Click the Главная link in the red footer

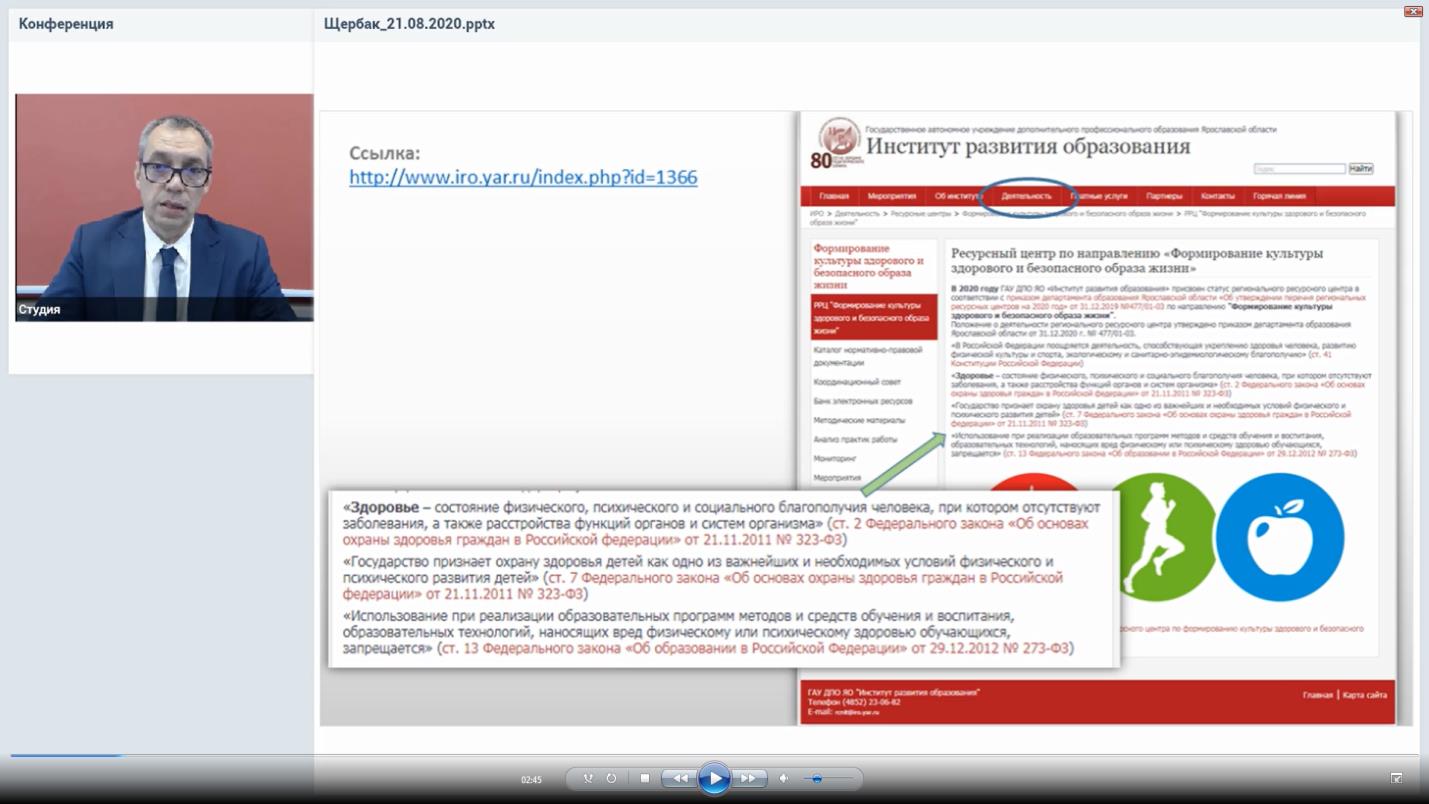click(1318, 695)
